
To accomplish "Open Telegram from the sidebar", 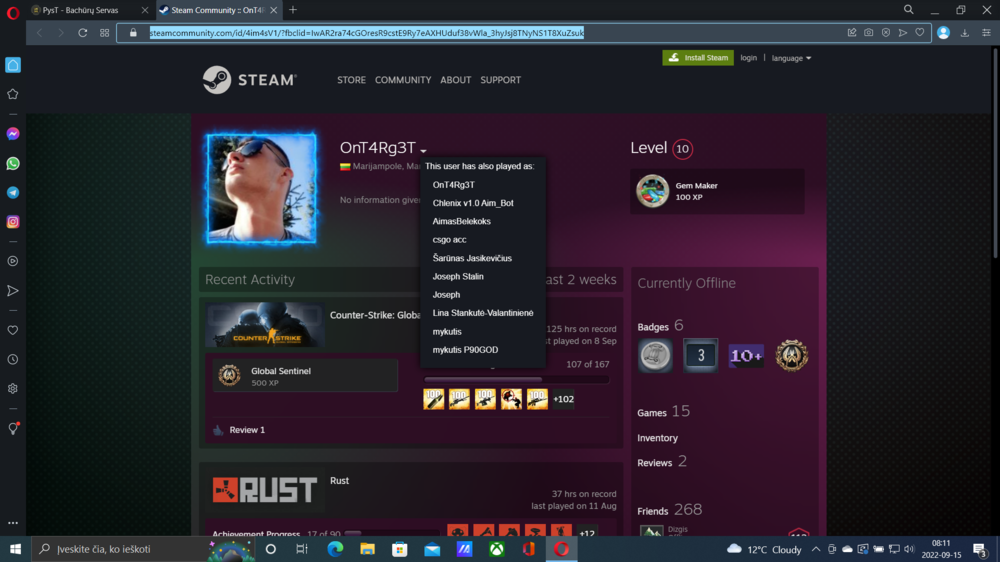I will coord(13,192).
